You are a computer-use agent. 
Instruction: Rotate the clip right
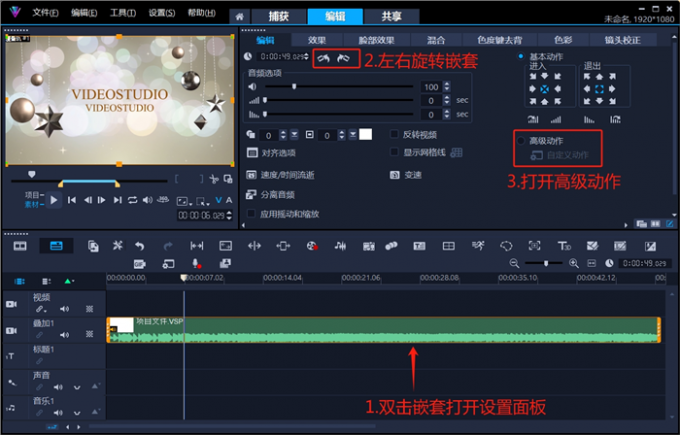click(343, 58)
